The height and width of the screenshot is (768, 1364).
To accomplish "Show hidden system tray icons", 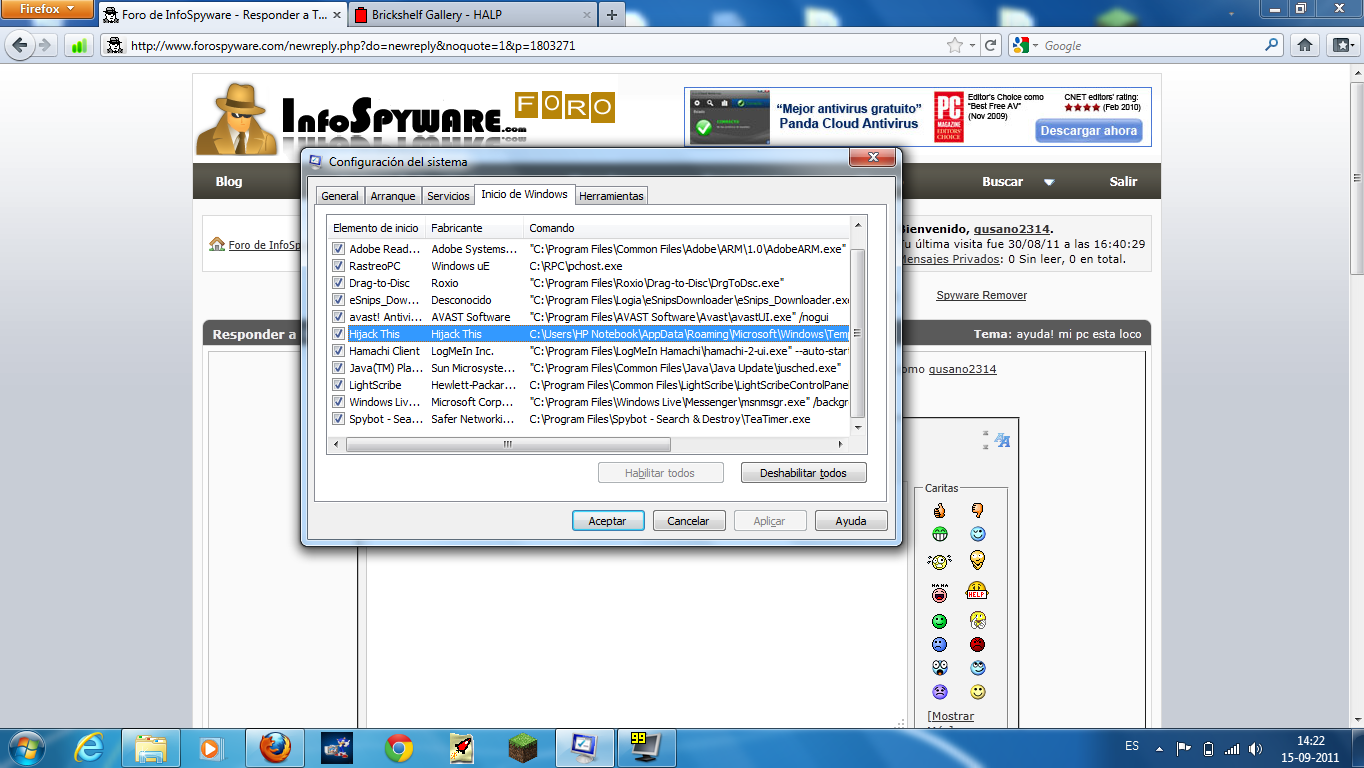I will pos(1161,747).
